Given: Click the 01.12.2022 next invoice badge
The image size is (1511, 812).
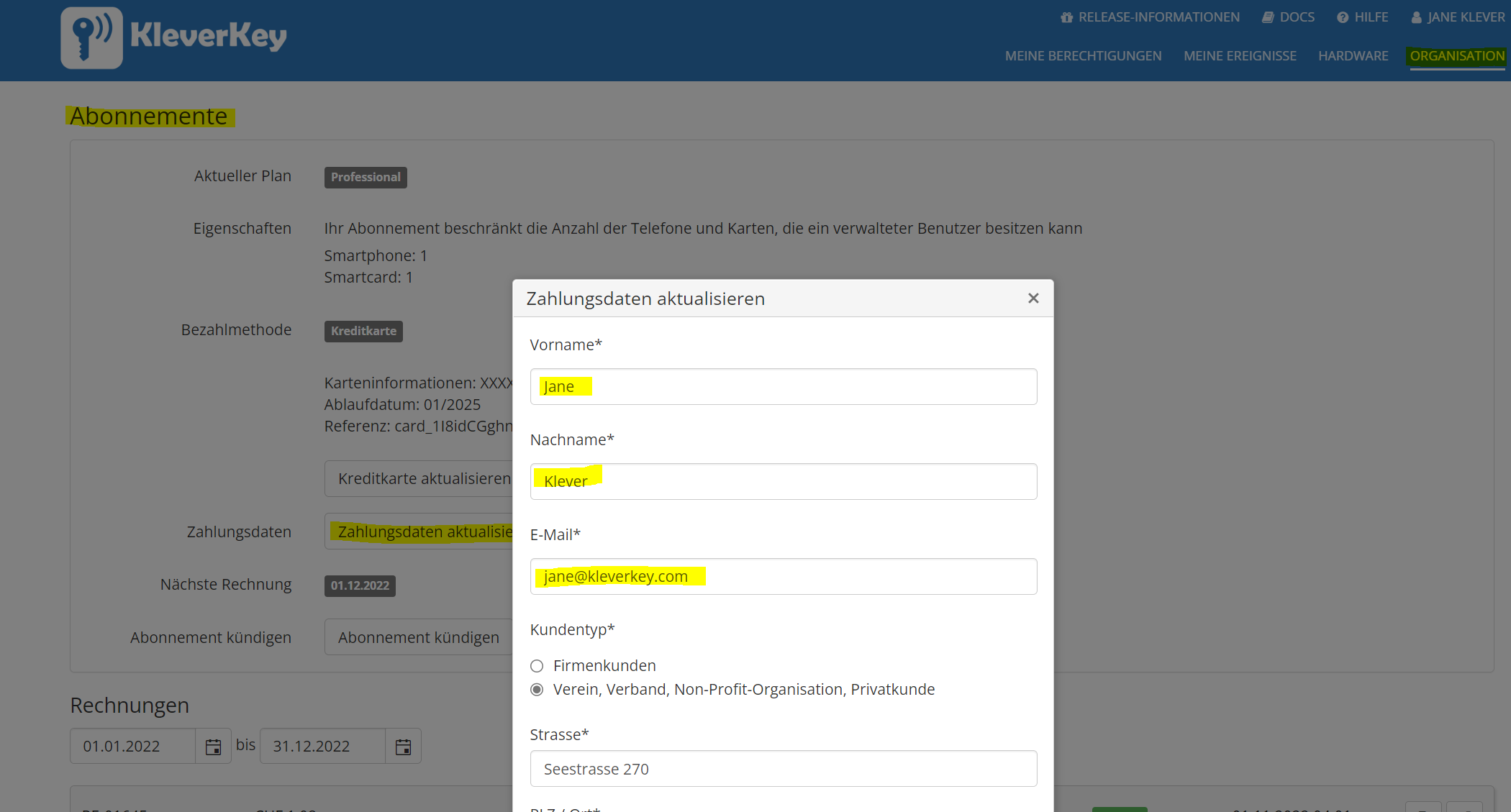Looking at the screenshot, I should pos(360,586).
